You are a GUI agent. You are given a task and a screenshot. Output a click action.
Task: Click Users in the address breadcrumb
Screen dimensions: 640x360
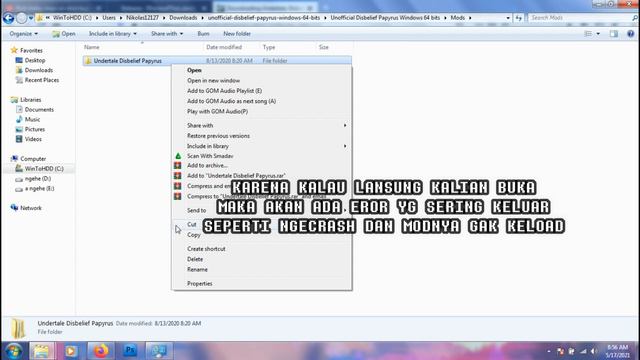pos(109,18)
